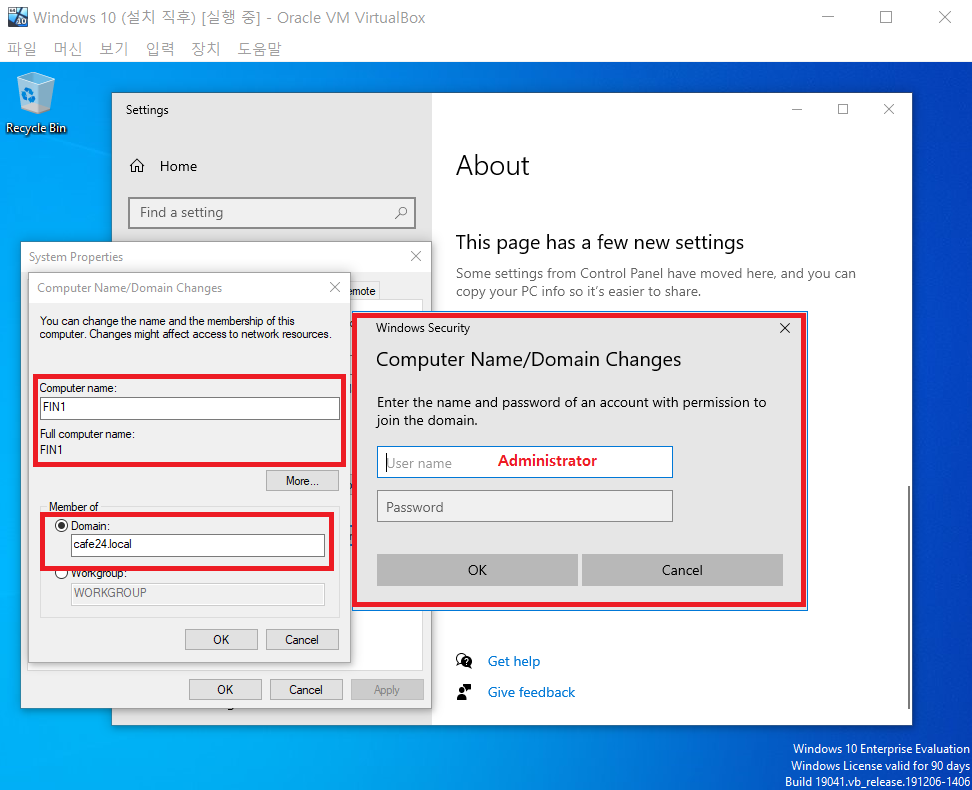Screen dimensions: 972x790
Task: Click OK in System Properties window
Action: pos(225,690)
